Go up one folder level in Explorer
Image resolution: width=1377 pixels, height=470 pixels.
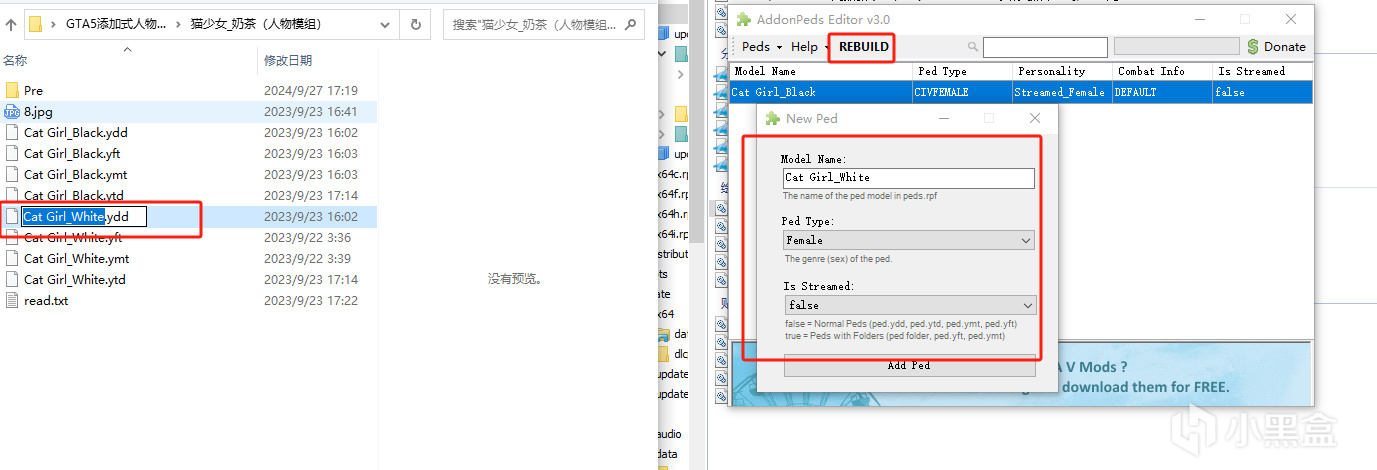point(11,23)
